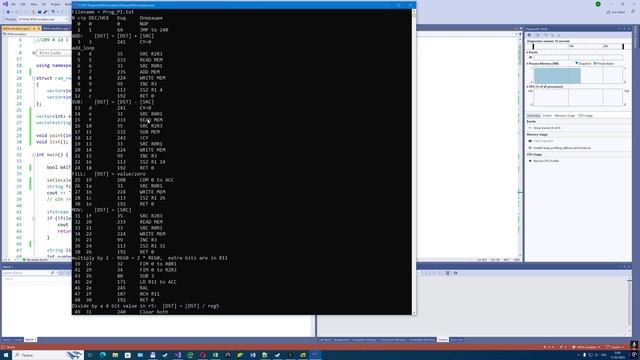The width and height of the screenshot is (640, 360).
Task: Click the Windows taskbar search box
Action: [x=48, y=355]
